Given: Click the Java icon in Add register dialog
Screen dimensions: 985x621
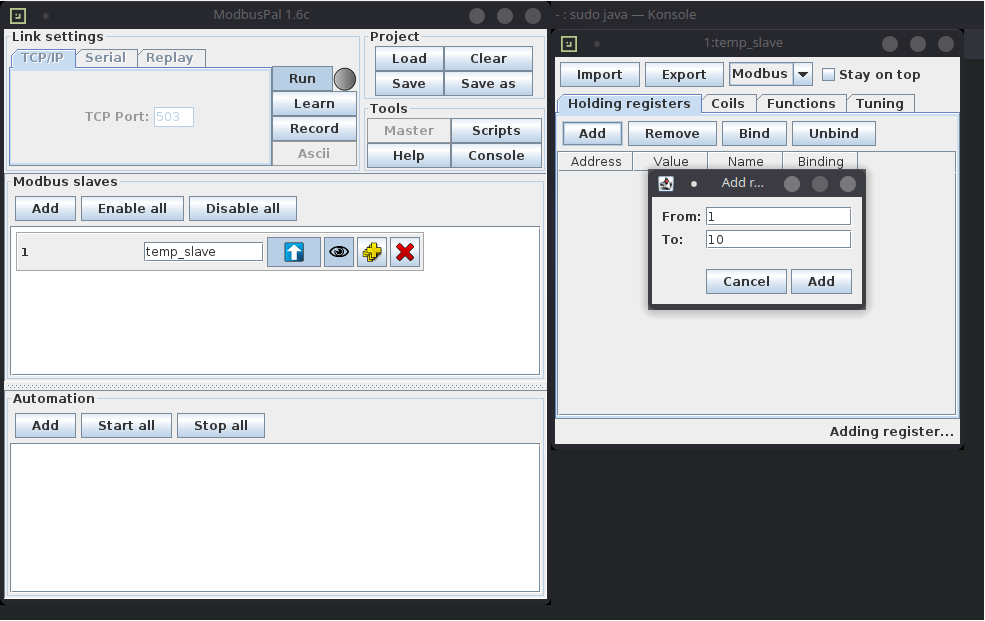Looking at the screenshot, I should 666,184.
